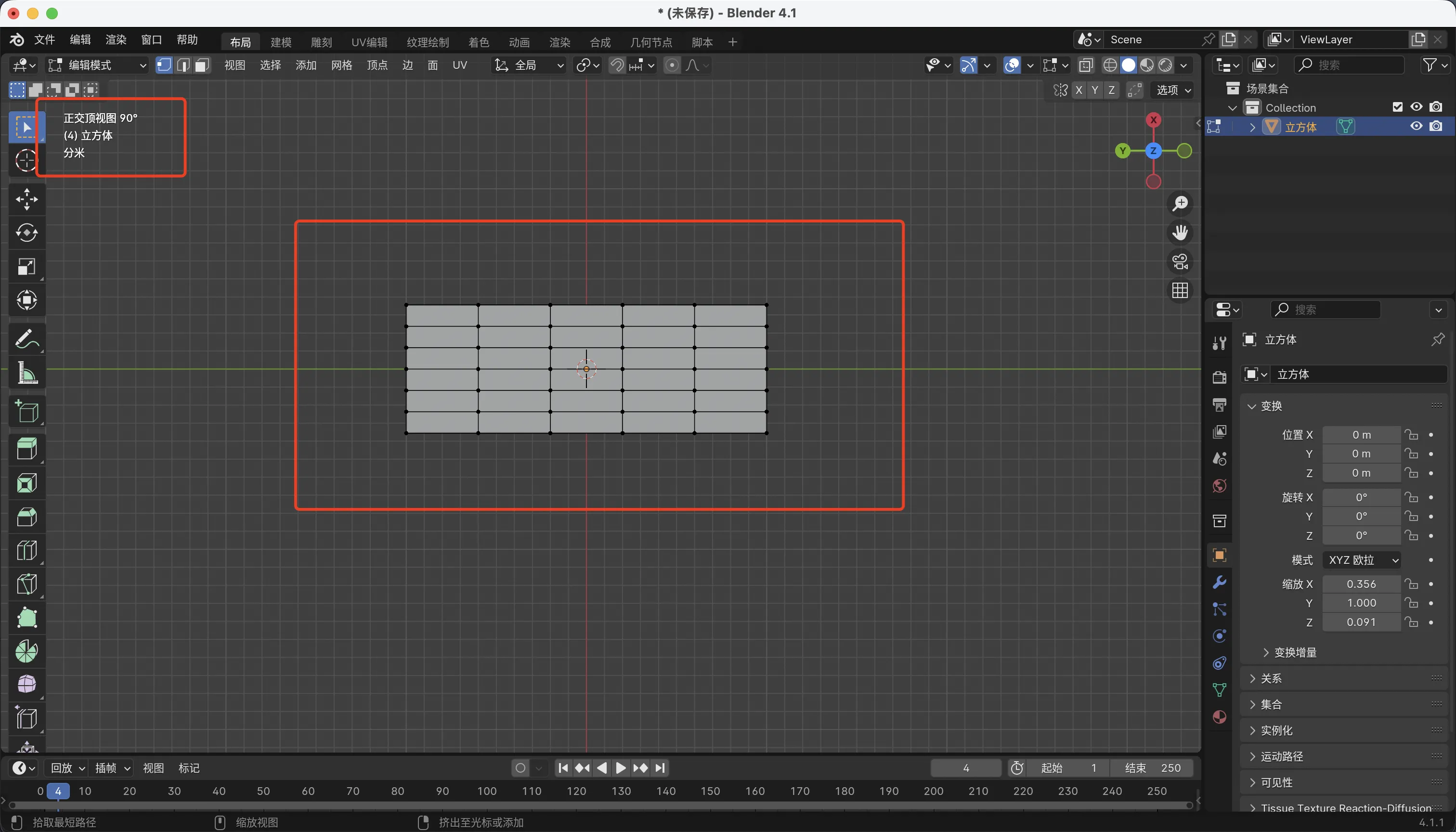Open the 网格 menu
The height and width of the screenshot is (832, 1456).
pyautogui.click(x=341, y=65)
